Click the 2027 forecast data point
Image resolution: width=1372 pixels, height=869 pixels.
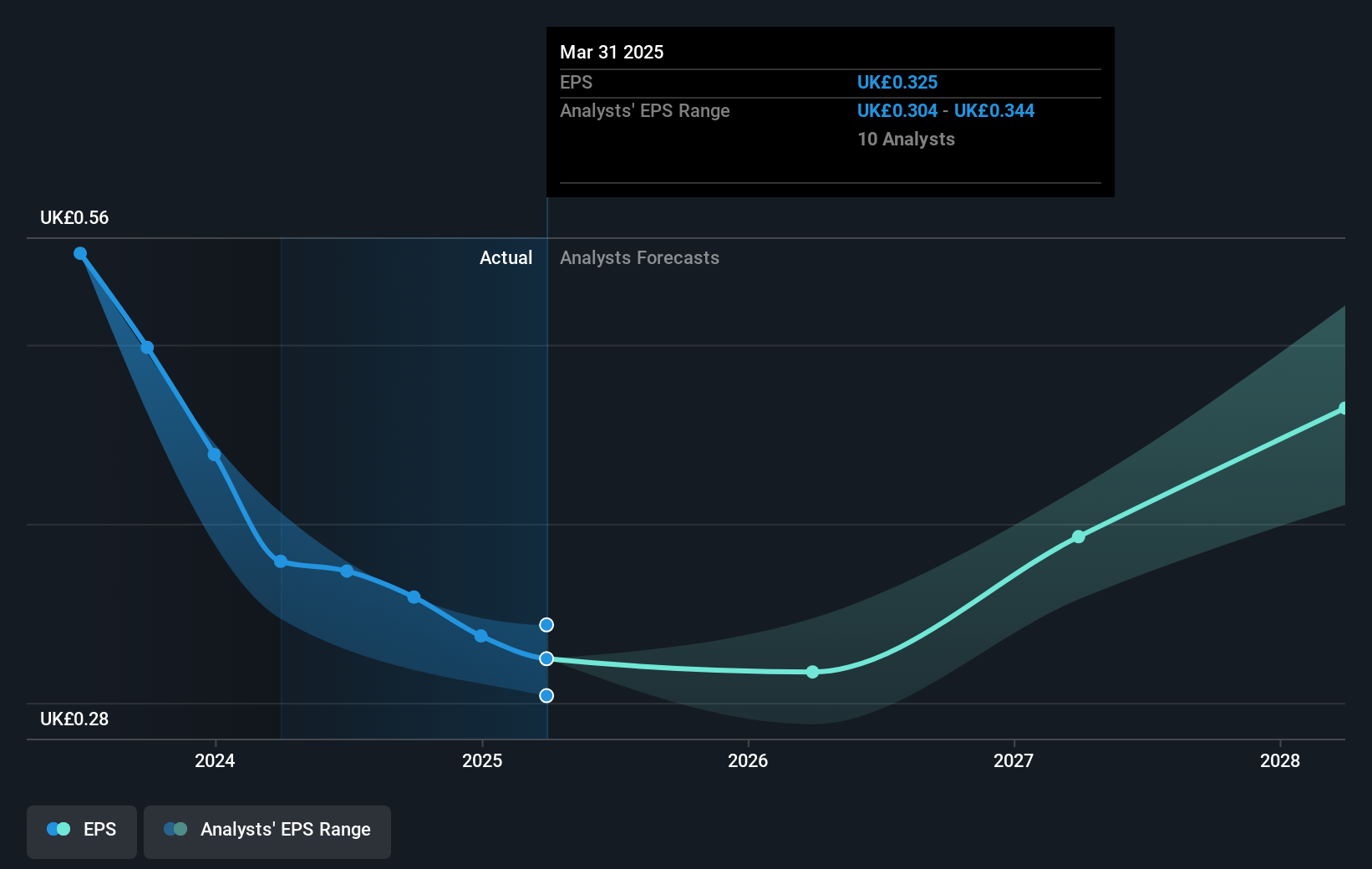1078,537
